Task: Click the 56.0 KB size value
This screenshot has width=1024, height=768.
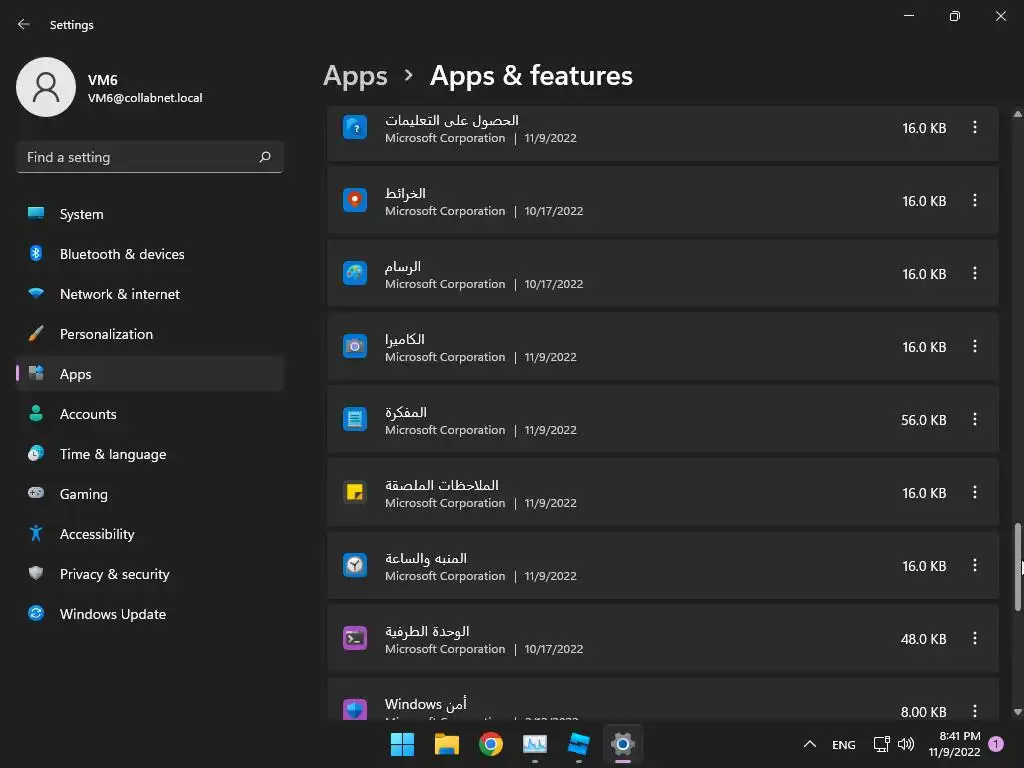Action: click(x=923, y=420)
